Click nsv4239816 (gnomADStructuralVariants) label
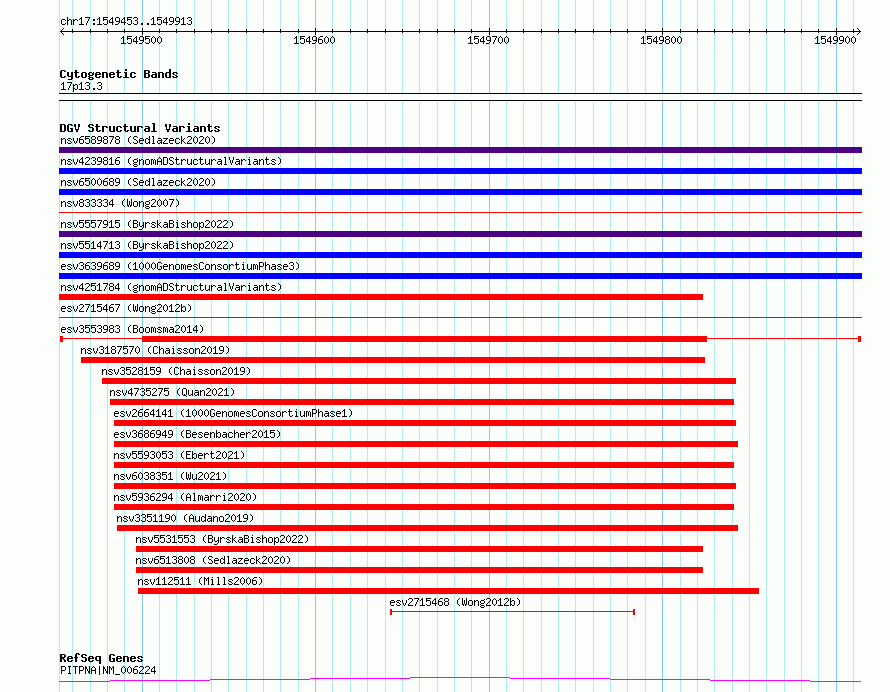The image size is (890, 692). coord(171,161)
